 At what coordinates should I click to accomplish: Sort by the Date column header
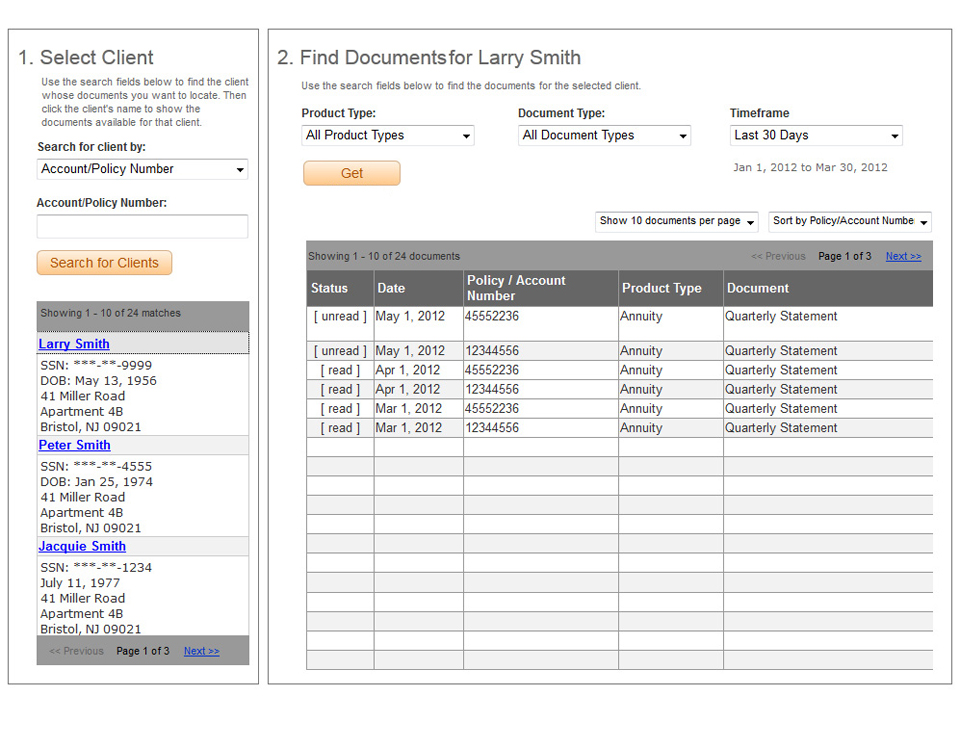(391, 288)
